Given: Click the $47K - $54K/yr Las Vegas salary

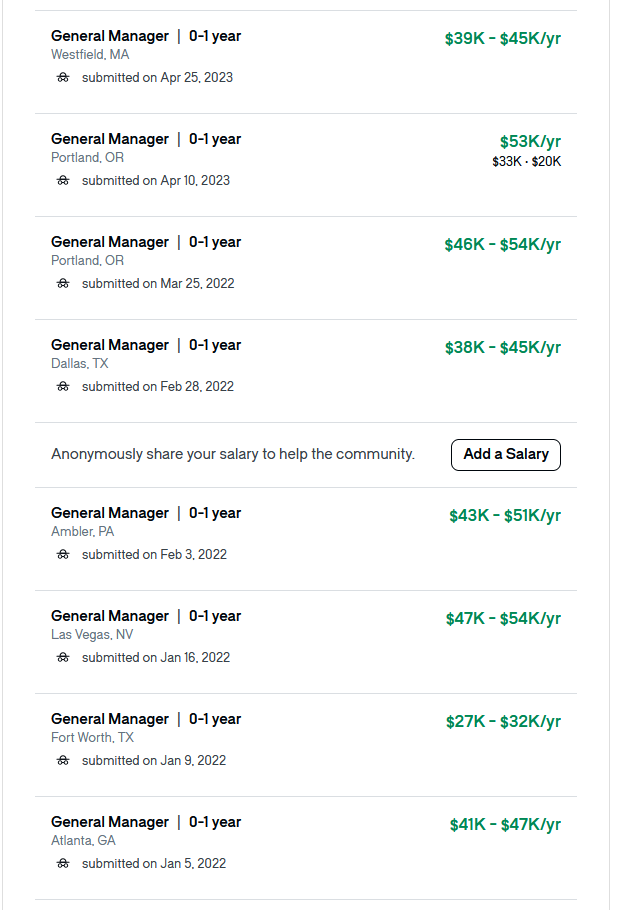Looking at the screenshot, I should [x=503, y=619].
